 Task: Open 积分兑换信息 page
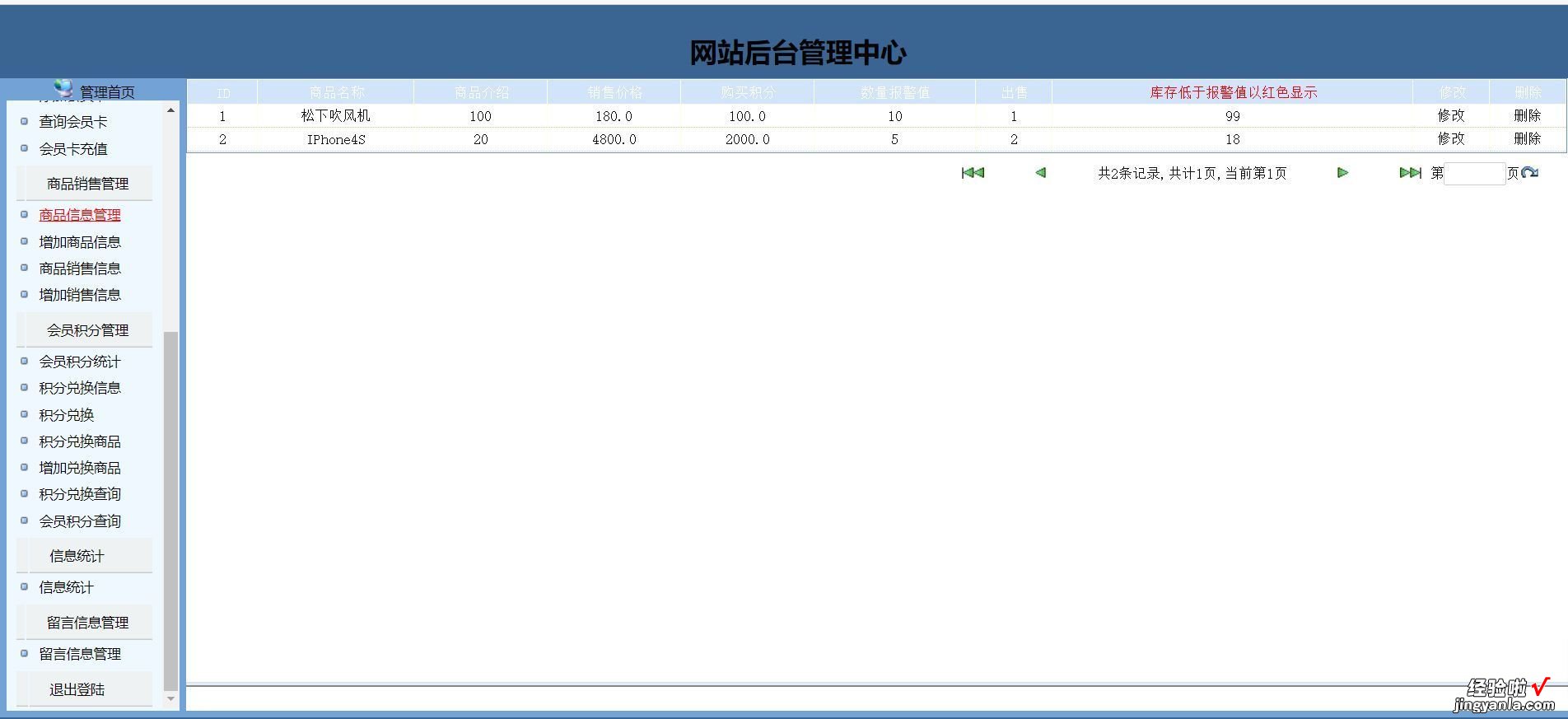80,388
